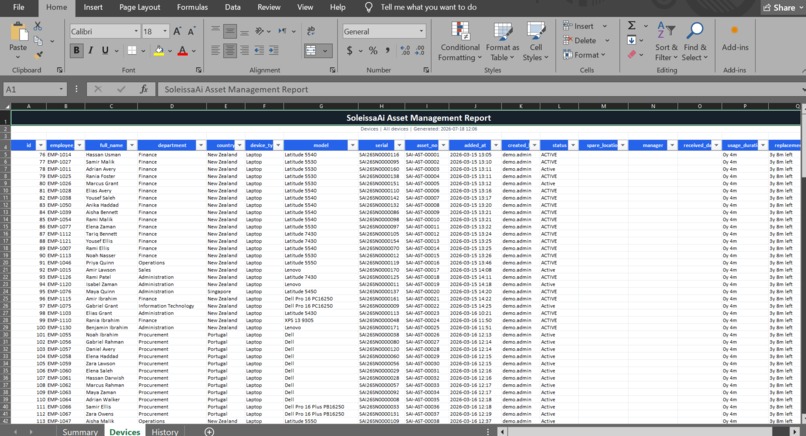Add a new sheet with plus icon
The height and width of the screenshot is (436, 806).
coord(209,431)
